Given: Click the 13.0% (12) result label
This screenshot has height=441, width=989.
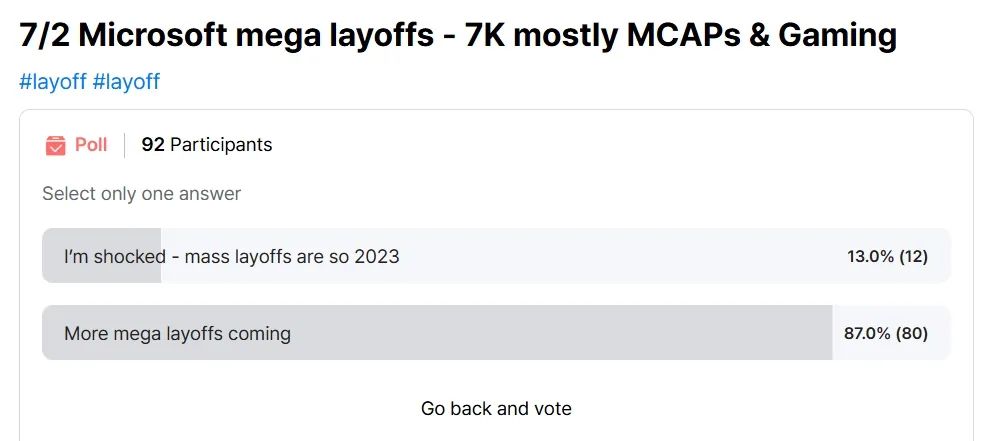Looking at the screenshot, I should tap(887, 256).
